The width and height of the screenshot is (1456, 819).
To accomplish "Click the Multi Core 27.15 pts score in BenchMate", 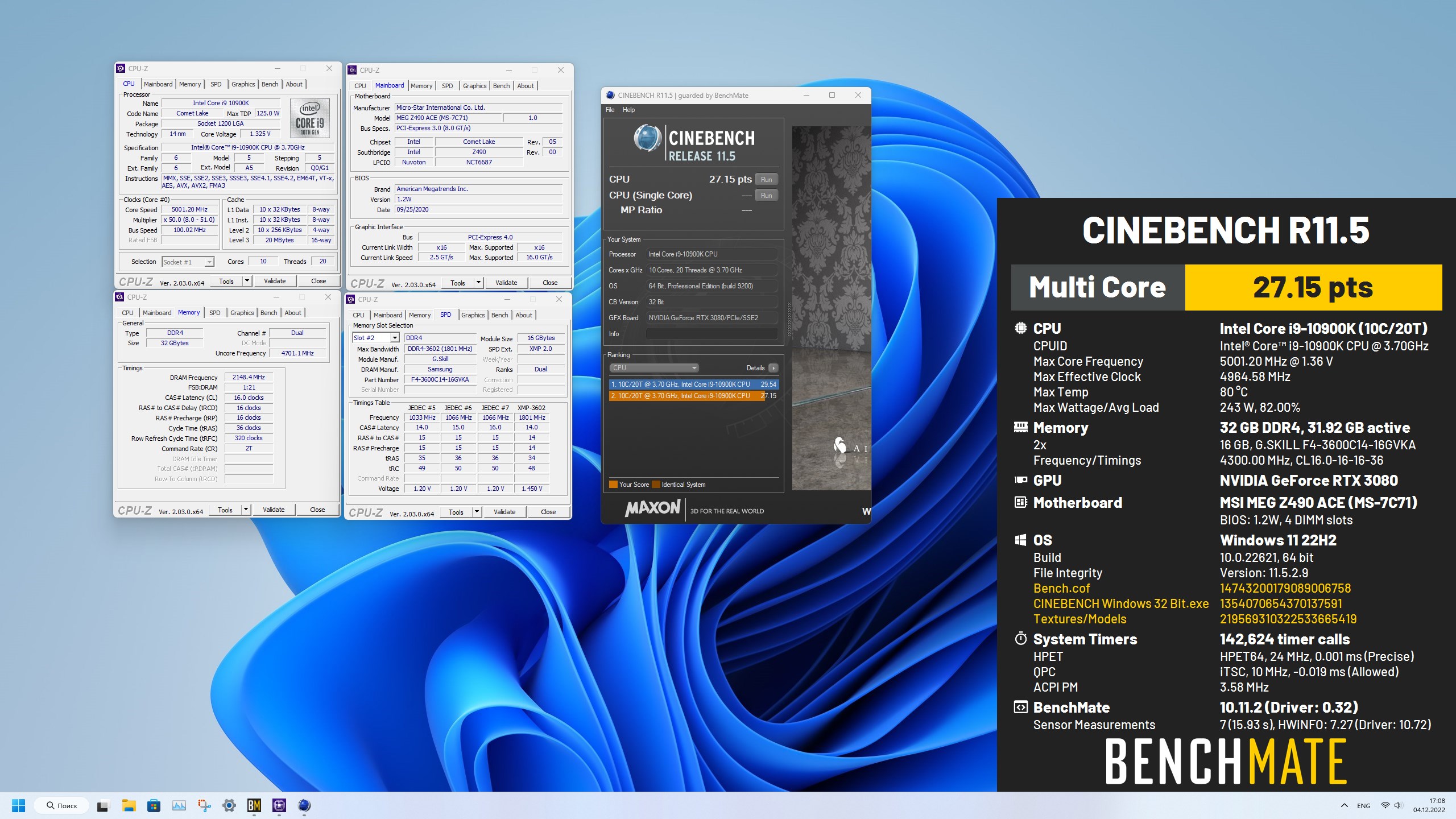I will pyautogui.click(x=1313, y=287).
